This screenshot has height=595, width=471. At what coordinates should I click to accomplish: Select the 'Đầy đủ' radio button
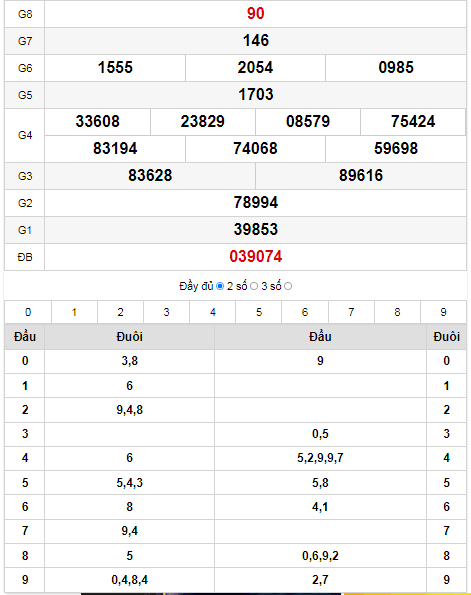tap(220, 286)
